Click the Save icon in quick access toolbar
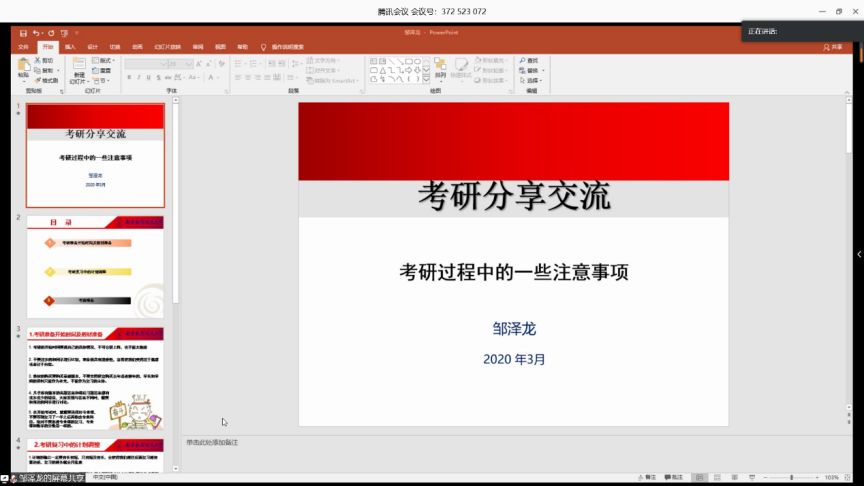The height and width of the screenshot is (486, 864). [22, 33]
